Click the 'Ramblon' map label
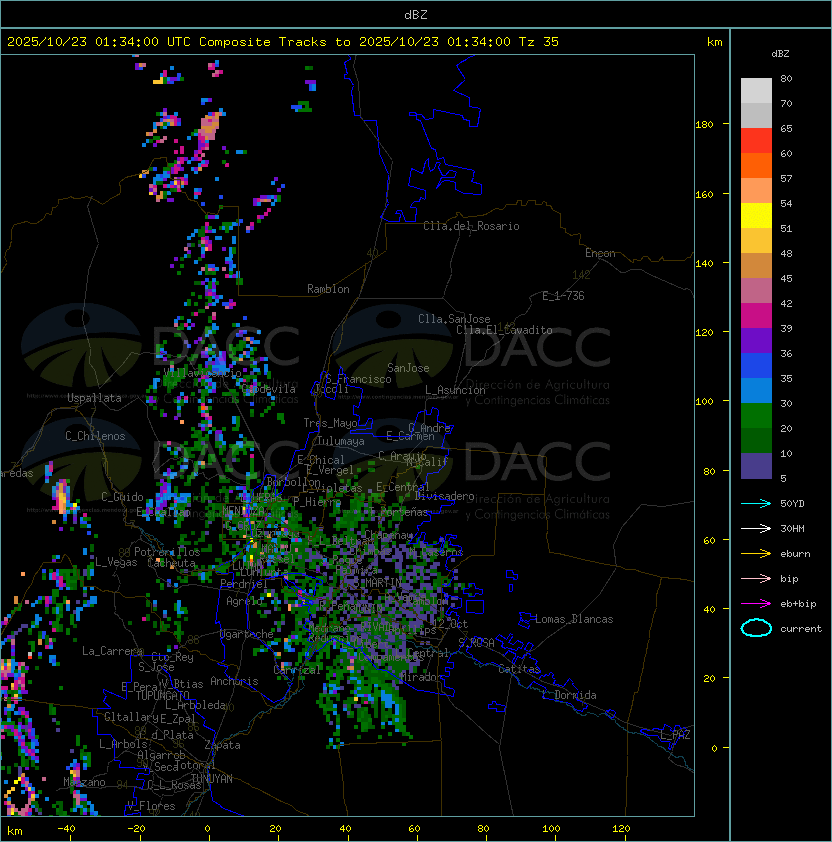 tap(328, 289)
